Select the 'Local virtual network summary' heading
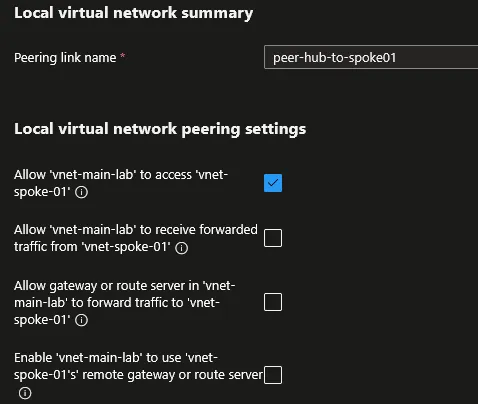The image size is (478, 404). coord(133,13)
